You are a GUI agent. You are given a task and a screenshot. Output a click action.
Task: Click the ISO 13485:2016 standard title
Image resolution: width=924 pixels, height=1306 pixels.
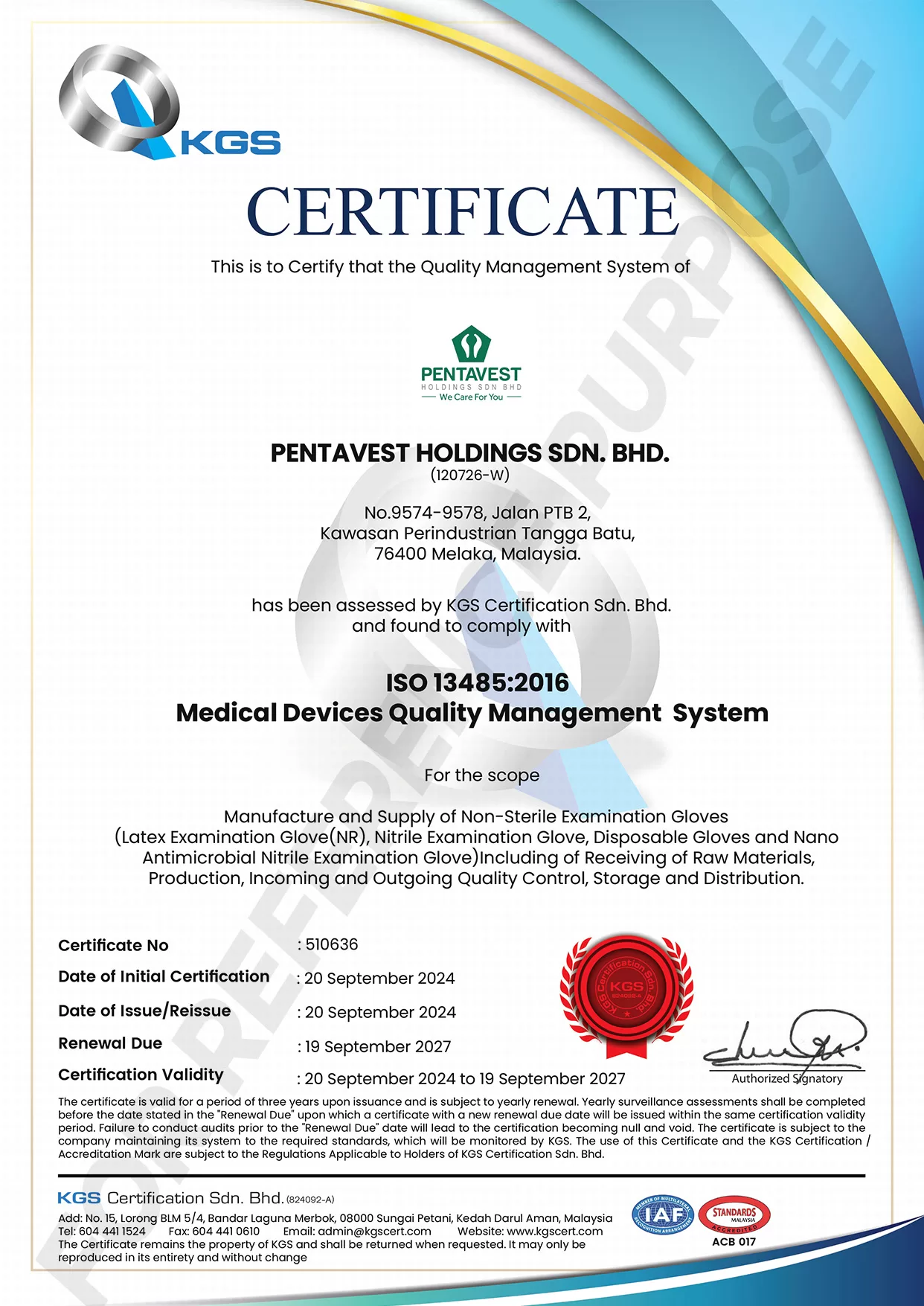(x=477, y=682)
